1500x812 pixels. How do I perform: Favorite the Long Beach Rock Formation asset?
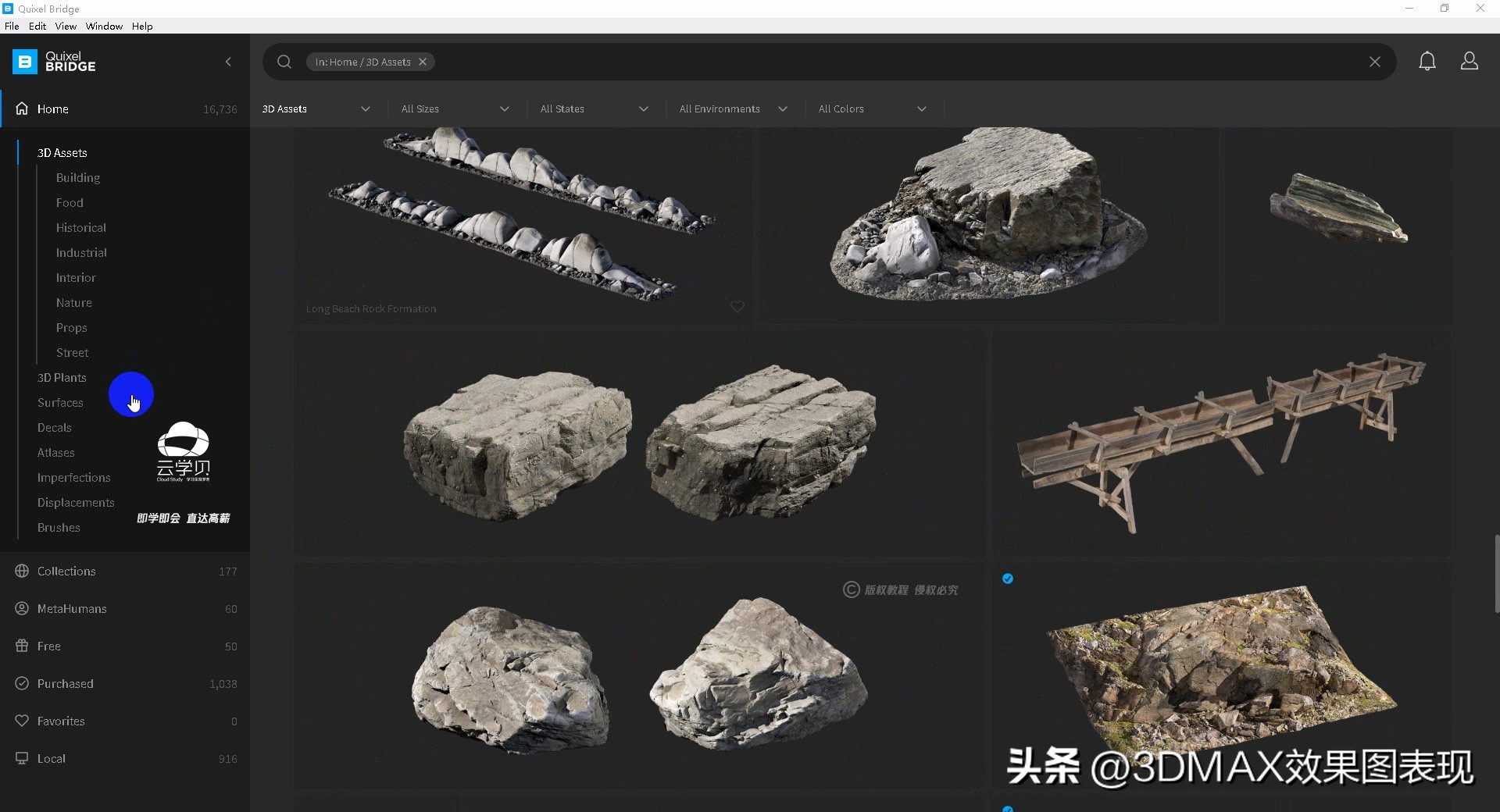click(737, 307)
